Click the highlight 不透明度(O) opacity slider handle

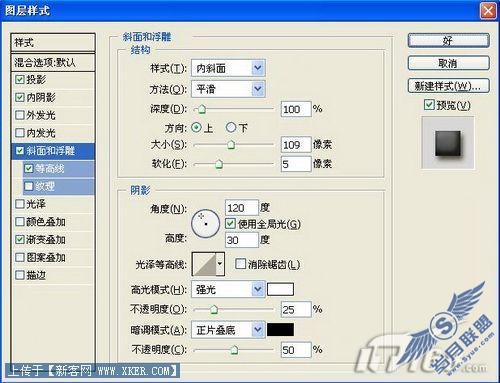point(214,310)
